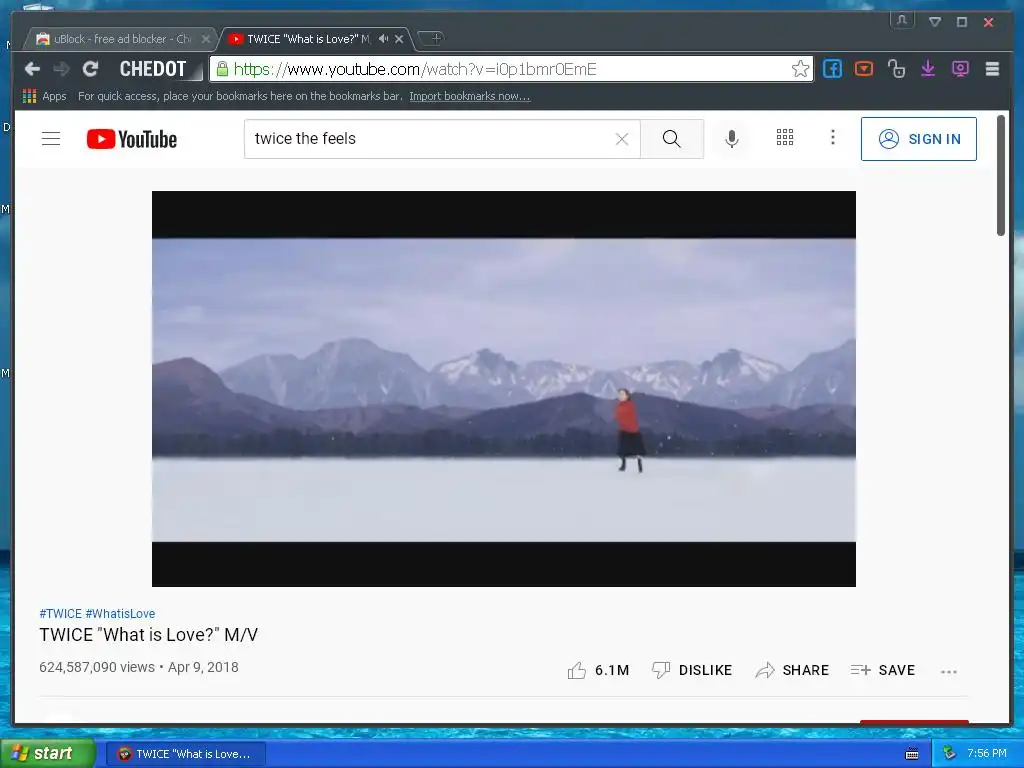Click the SHARE button
Screen dimensions: 1024x768
tap(792, 671)
